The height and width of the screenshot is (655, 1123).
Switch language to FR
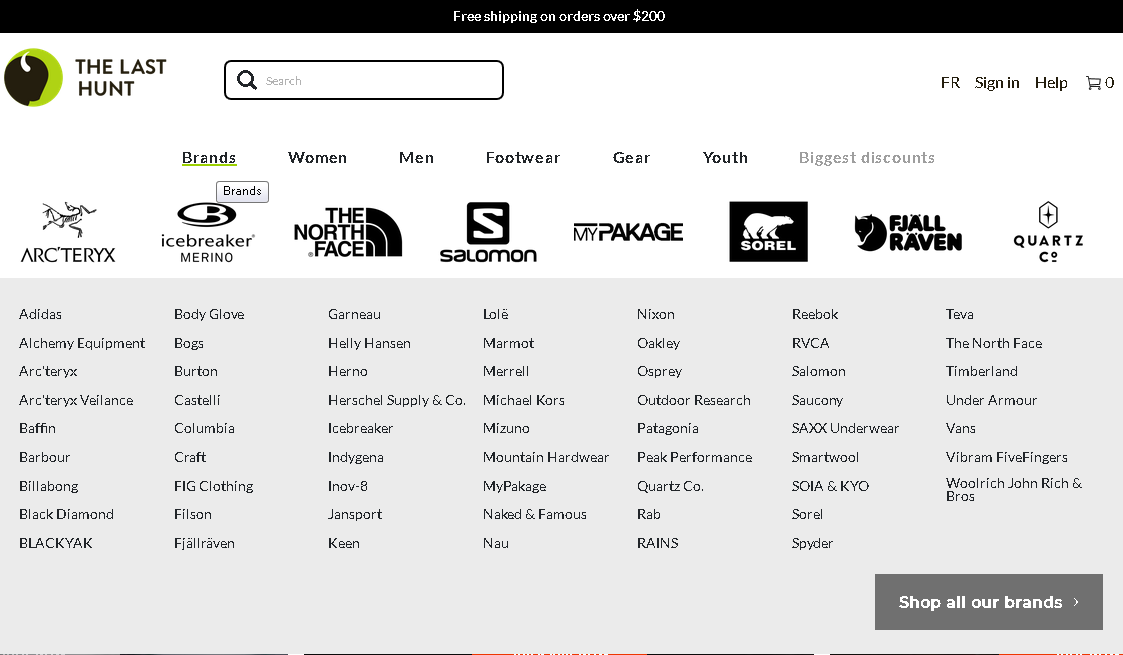point(950,83)
